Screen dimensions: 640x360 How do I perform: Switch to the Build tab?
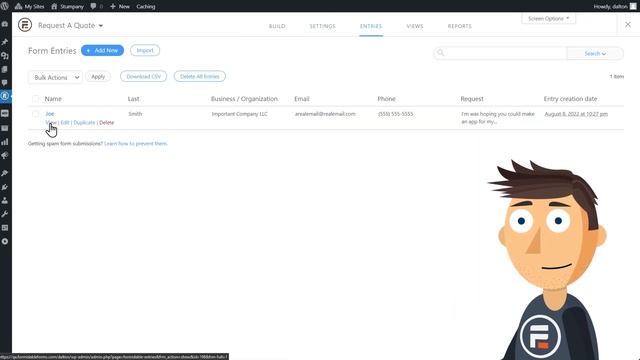click(x=277, y=26)
